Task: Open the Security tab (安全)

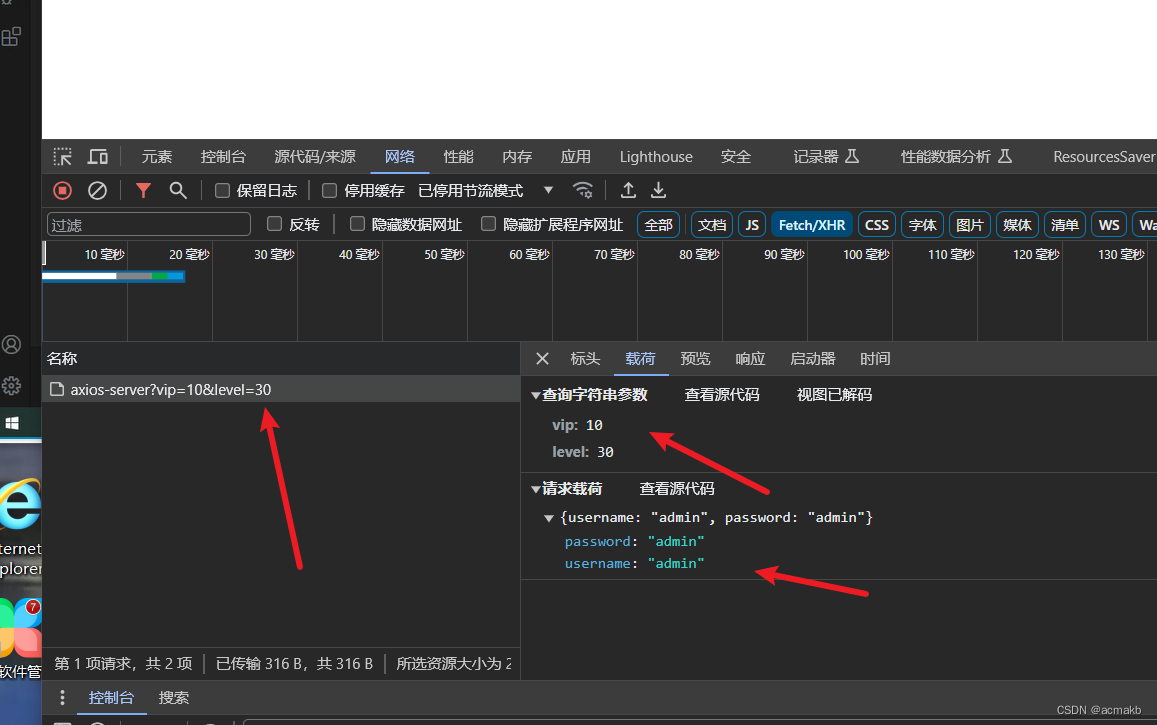Action: [736, 156]
